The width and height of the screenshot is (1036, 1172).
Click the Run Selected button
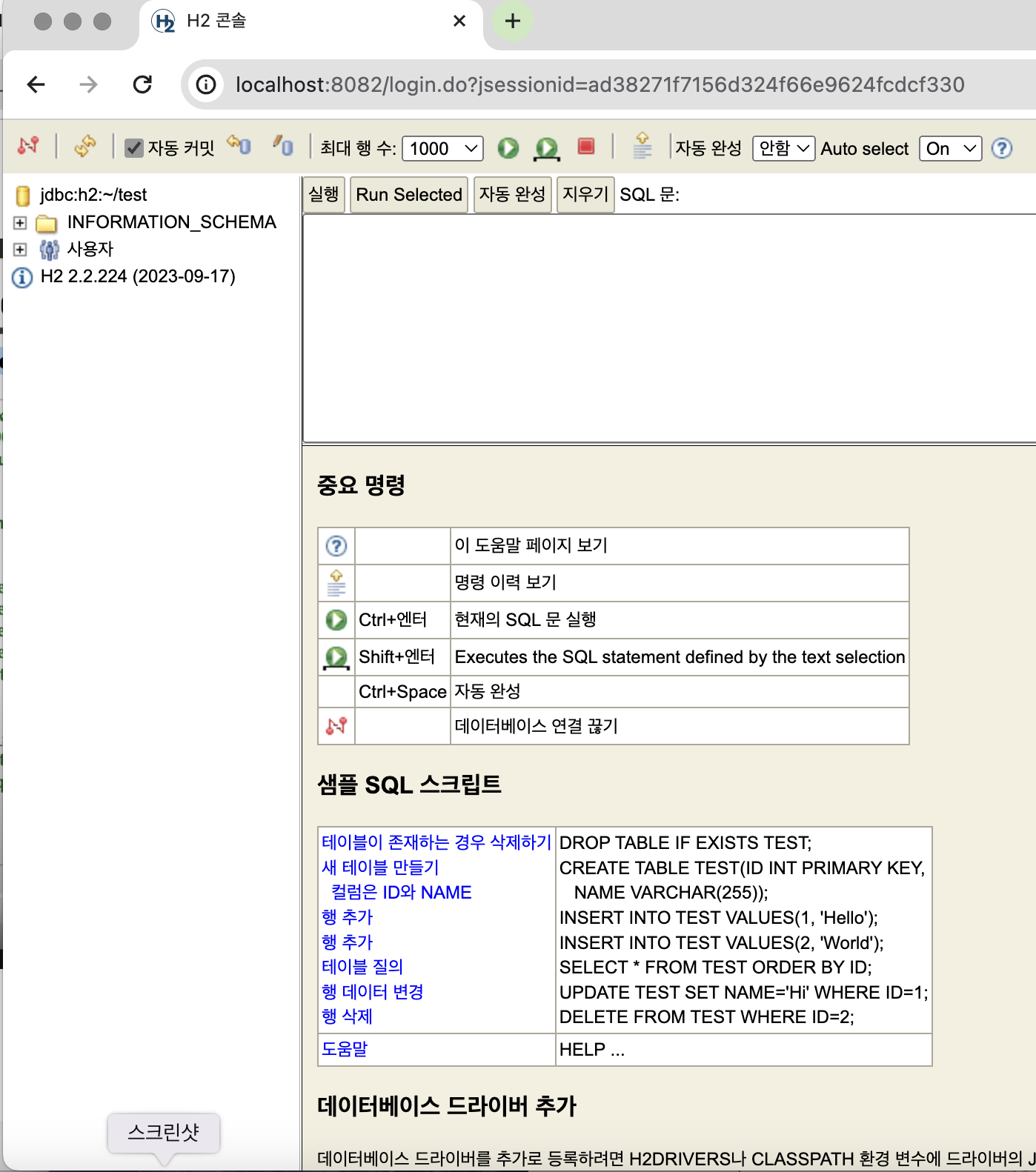pos(409,195)
